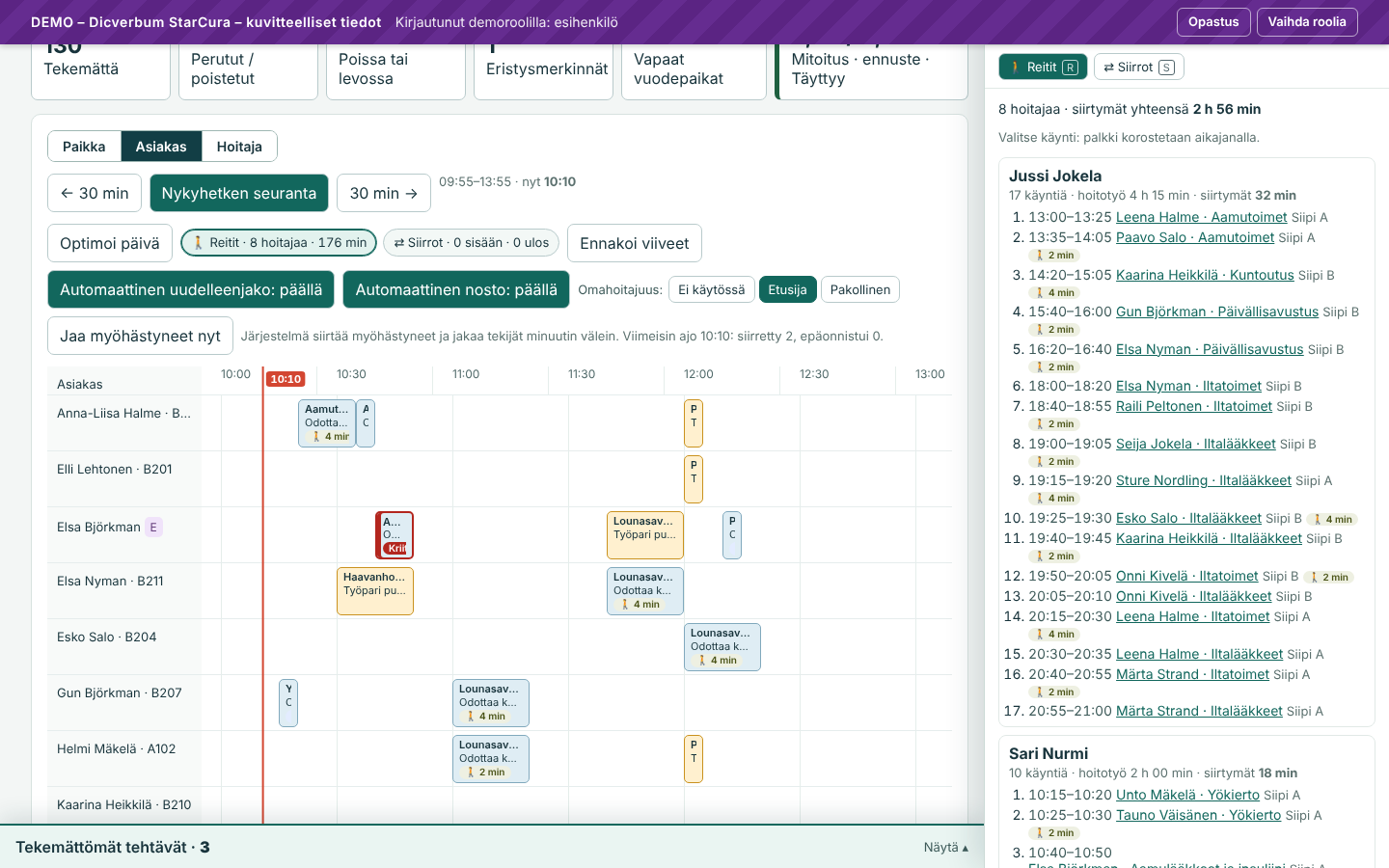Open link Paavo Salo · Aamutoimet
The image size is (1389, 868).
click(1195, 237)
